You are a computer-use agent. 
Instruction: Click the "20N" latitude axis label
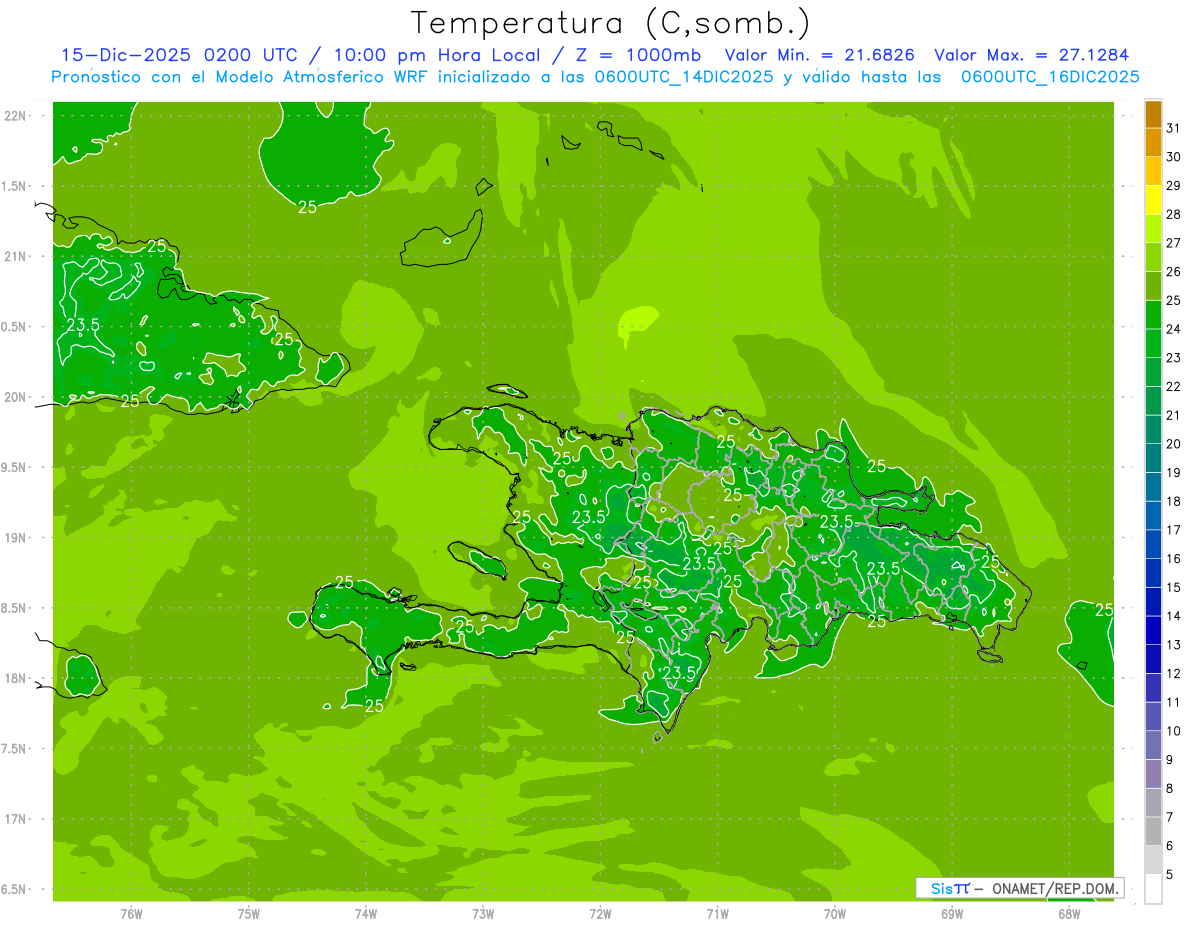(16, 398)
